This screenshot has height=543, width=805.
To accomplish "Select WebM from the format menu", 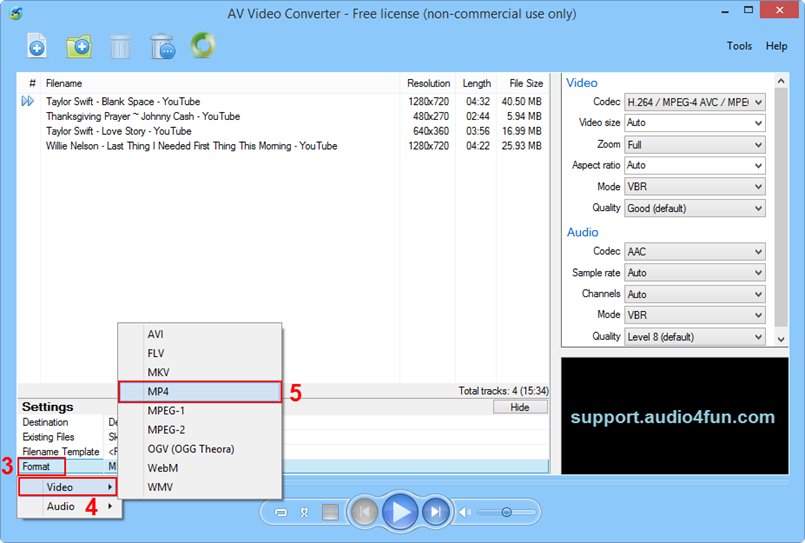I will (x=200, y=468).
